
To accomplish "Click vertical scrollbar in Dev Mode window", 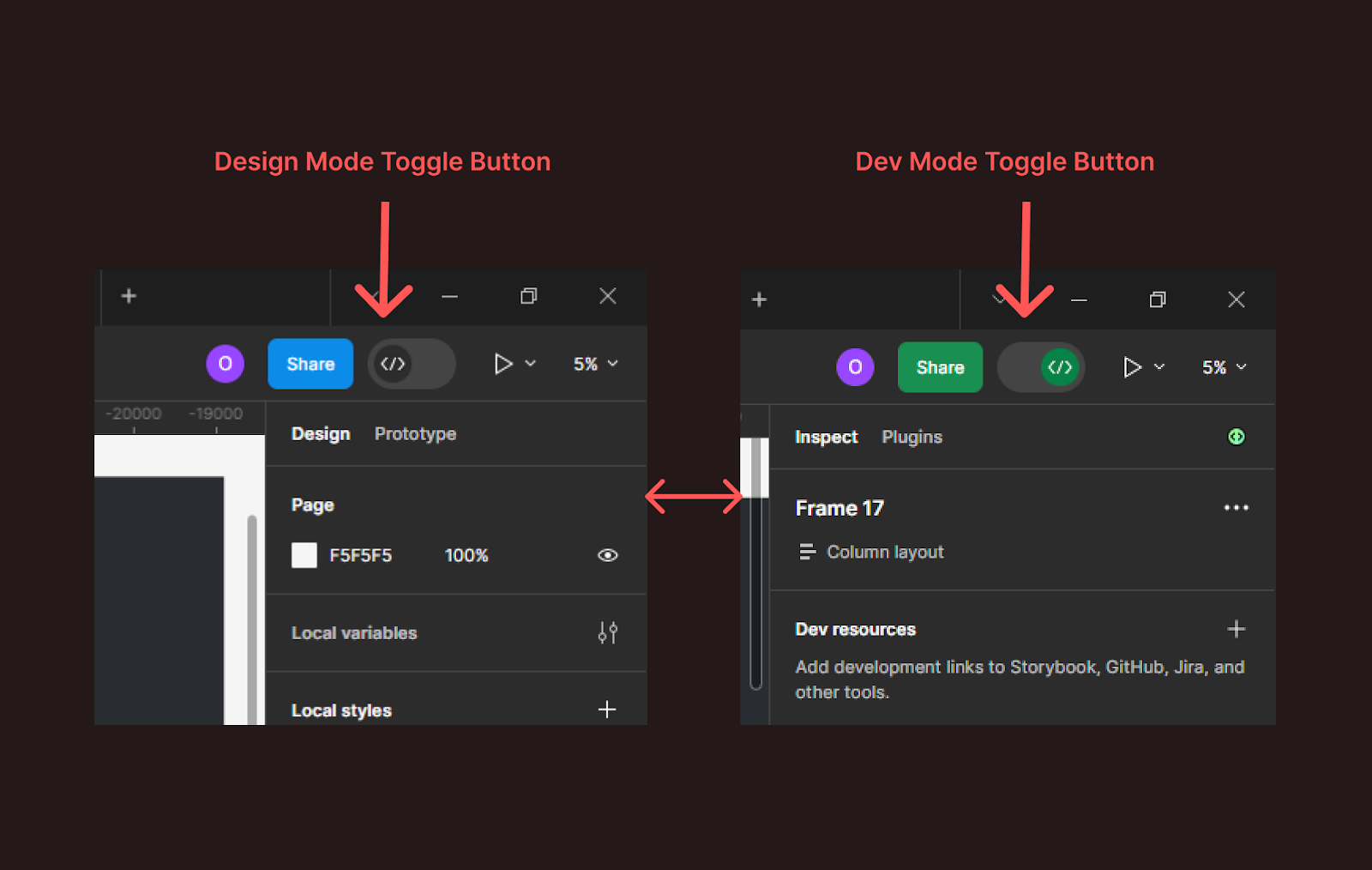I will [755, 592].
